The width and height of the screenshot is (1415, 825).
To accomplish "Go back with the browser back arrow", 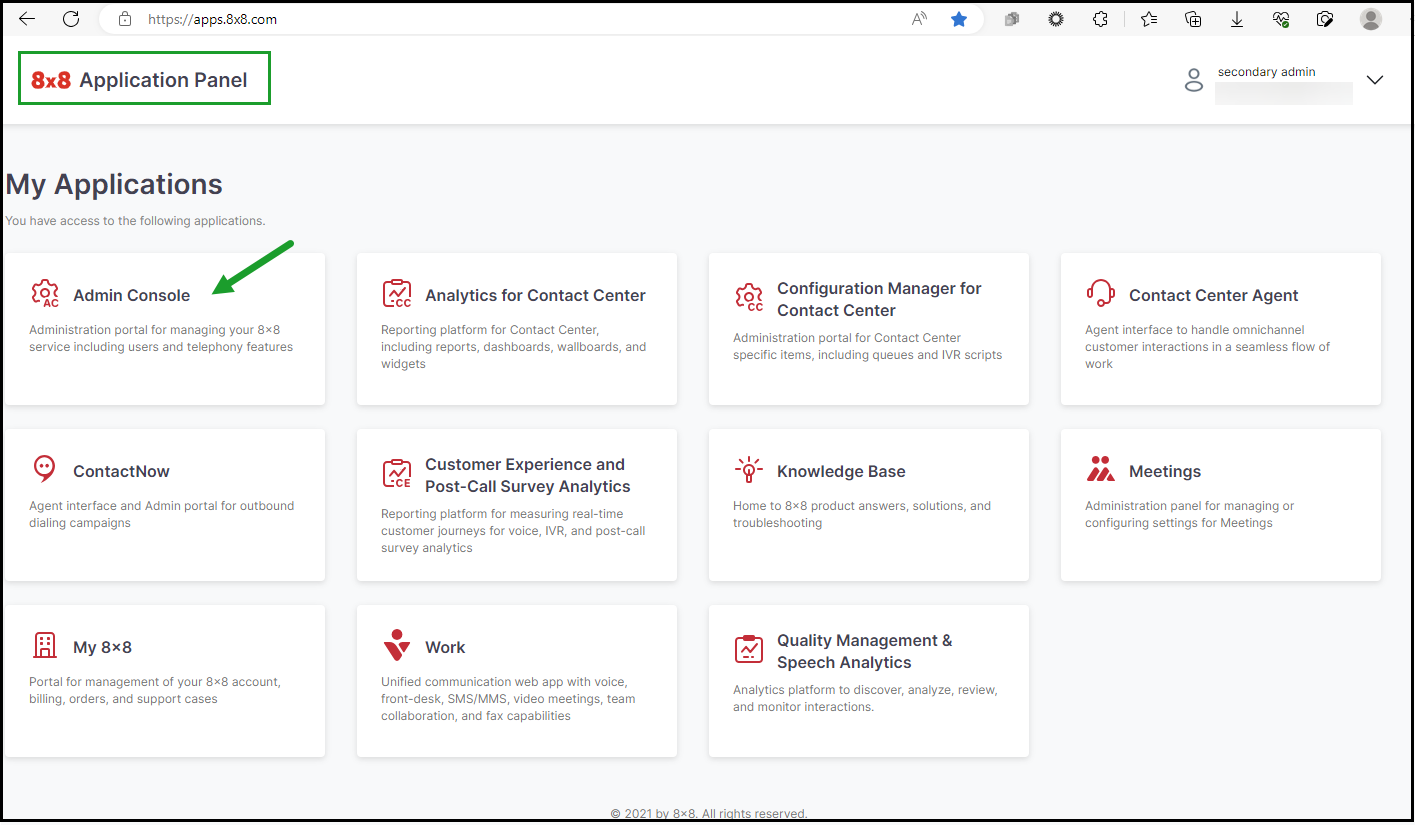I will click(x=27, y=19).
